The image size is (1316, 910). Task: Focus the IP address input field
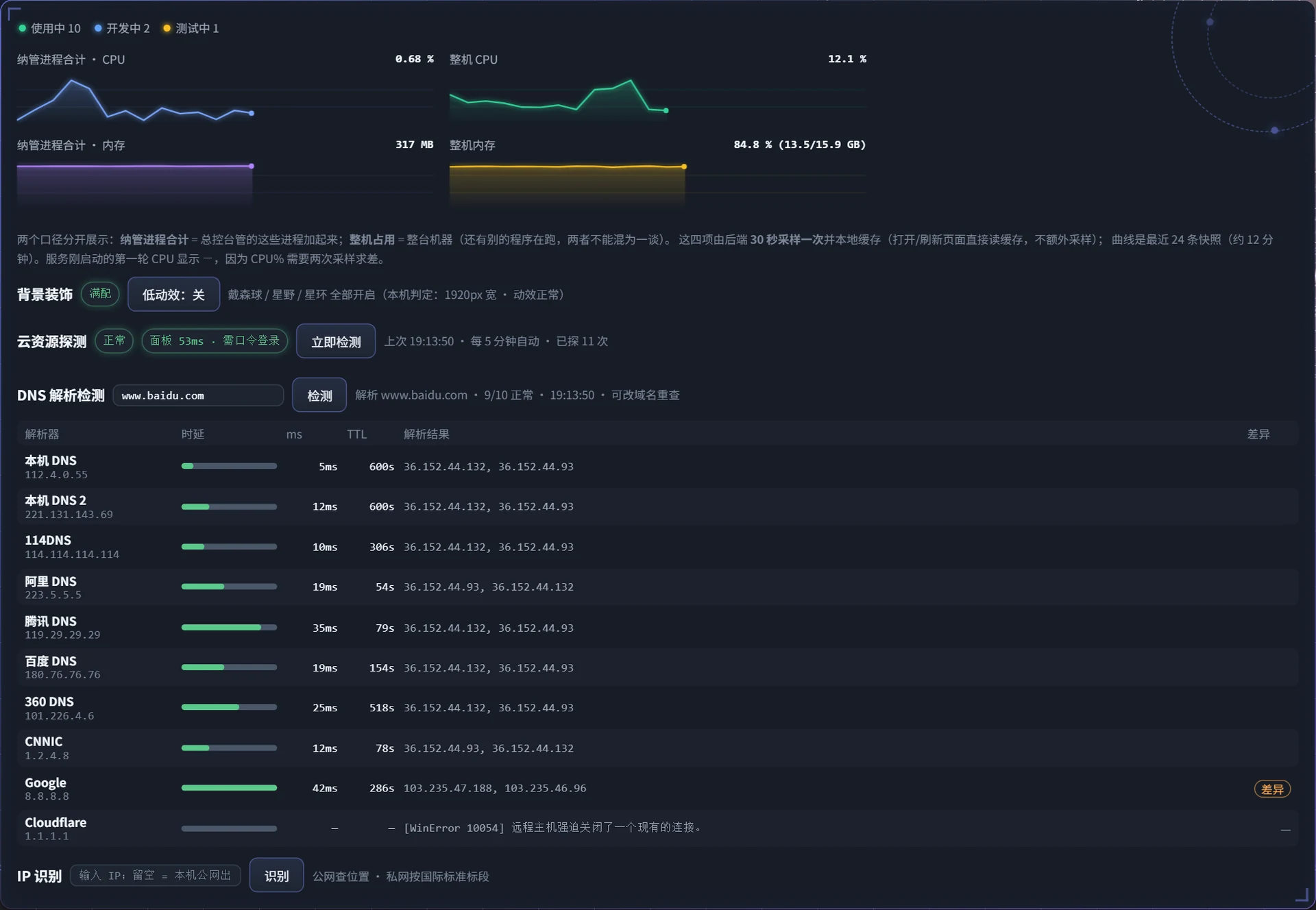click(x=156, y=875)
